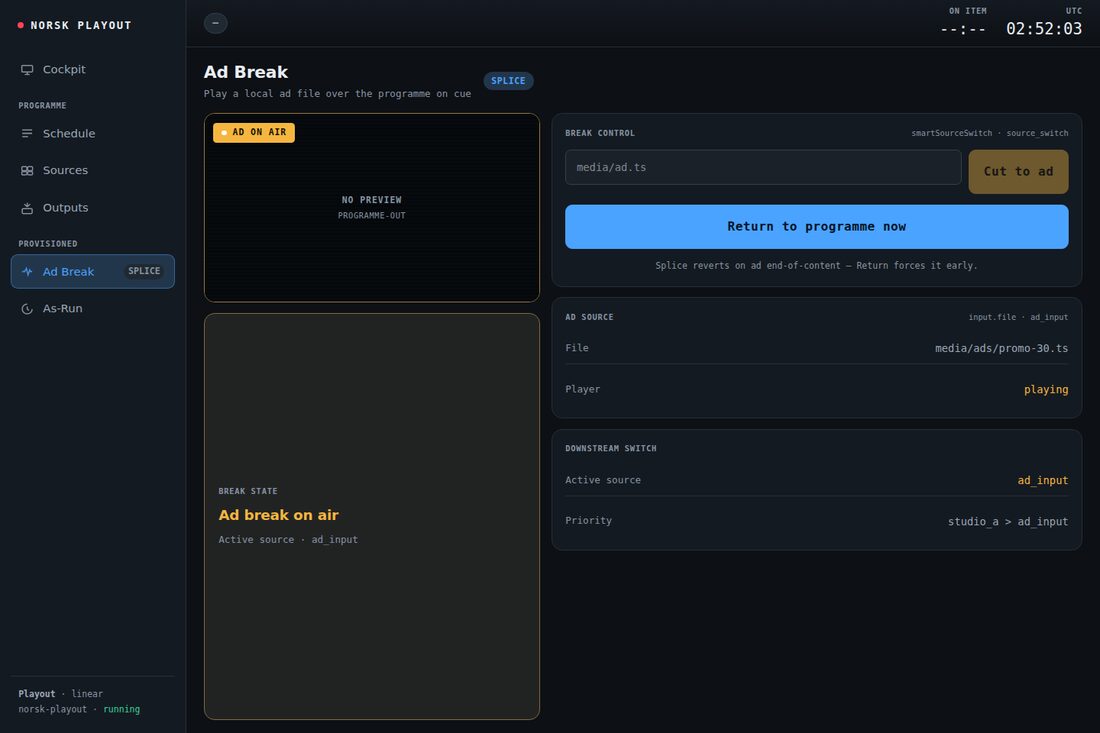This screenshot has height=733, width=1100.
Task: Click the red dot beside Norsk Playout
Action: click(x=20, y=25)
